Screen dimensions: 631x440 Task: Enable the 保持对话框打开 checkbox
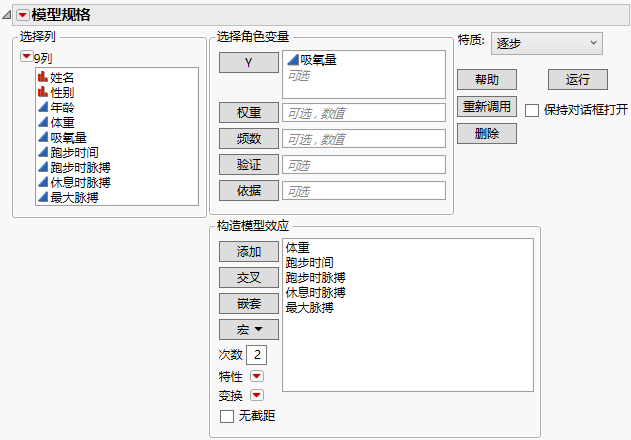click(x=532, y=110)
